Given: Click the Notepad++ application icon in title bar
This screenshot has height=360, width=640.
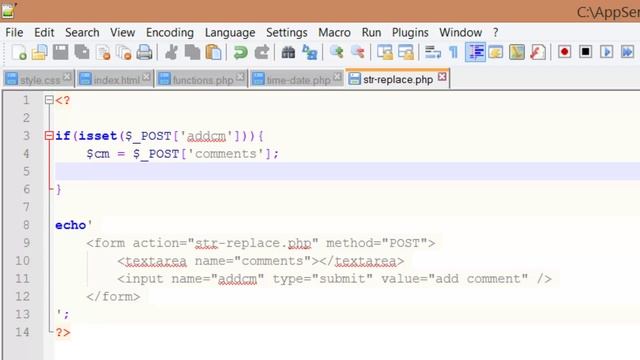Looking at the screenshot, I should point(8,10).
